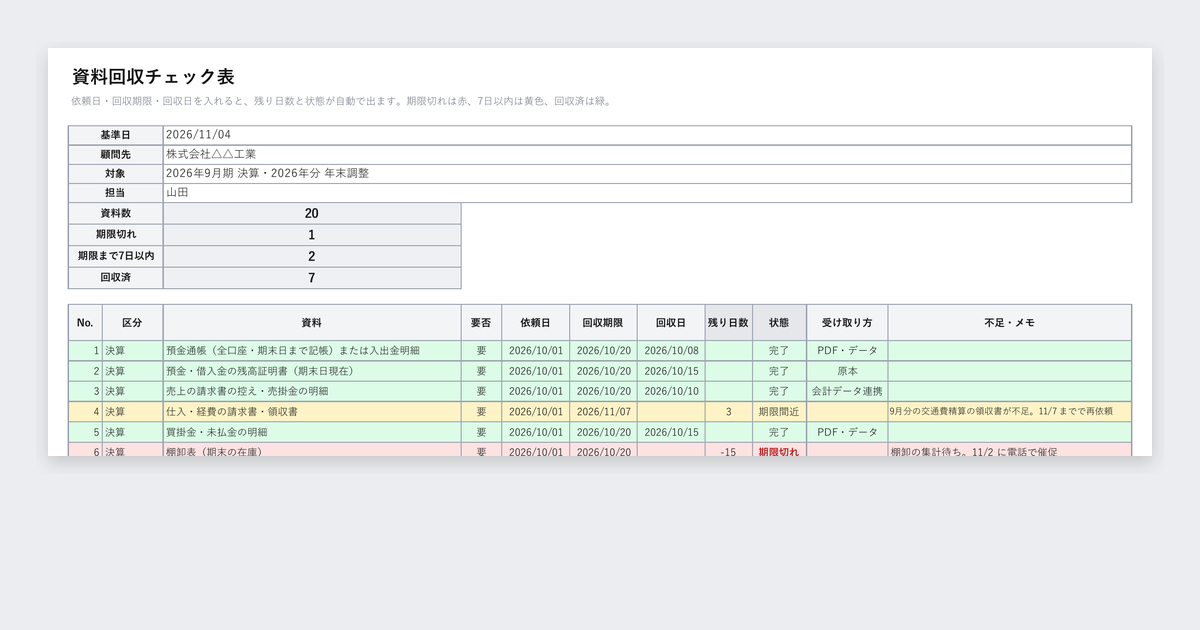Select the 買掛金・未払金の明細 cell
Image resolution: width=1200 pixels, height=630 pixels.
312,432
